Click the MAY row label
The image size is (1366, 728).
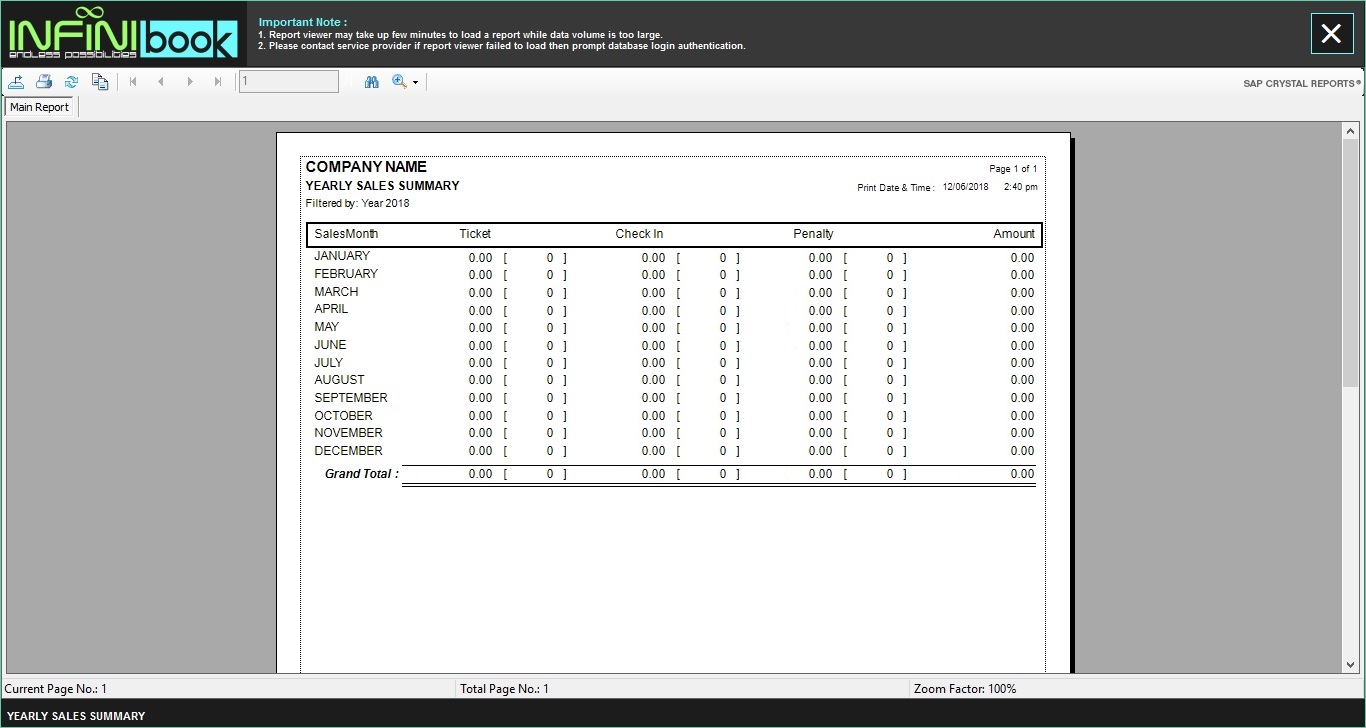(x=326, y=327)
